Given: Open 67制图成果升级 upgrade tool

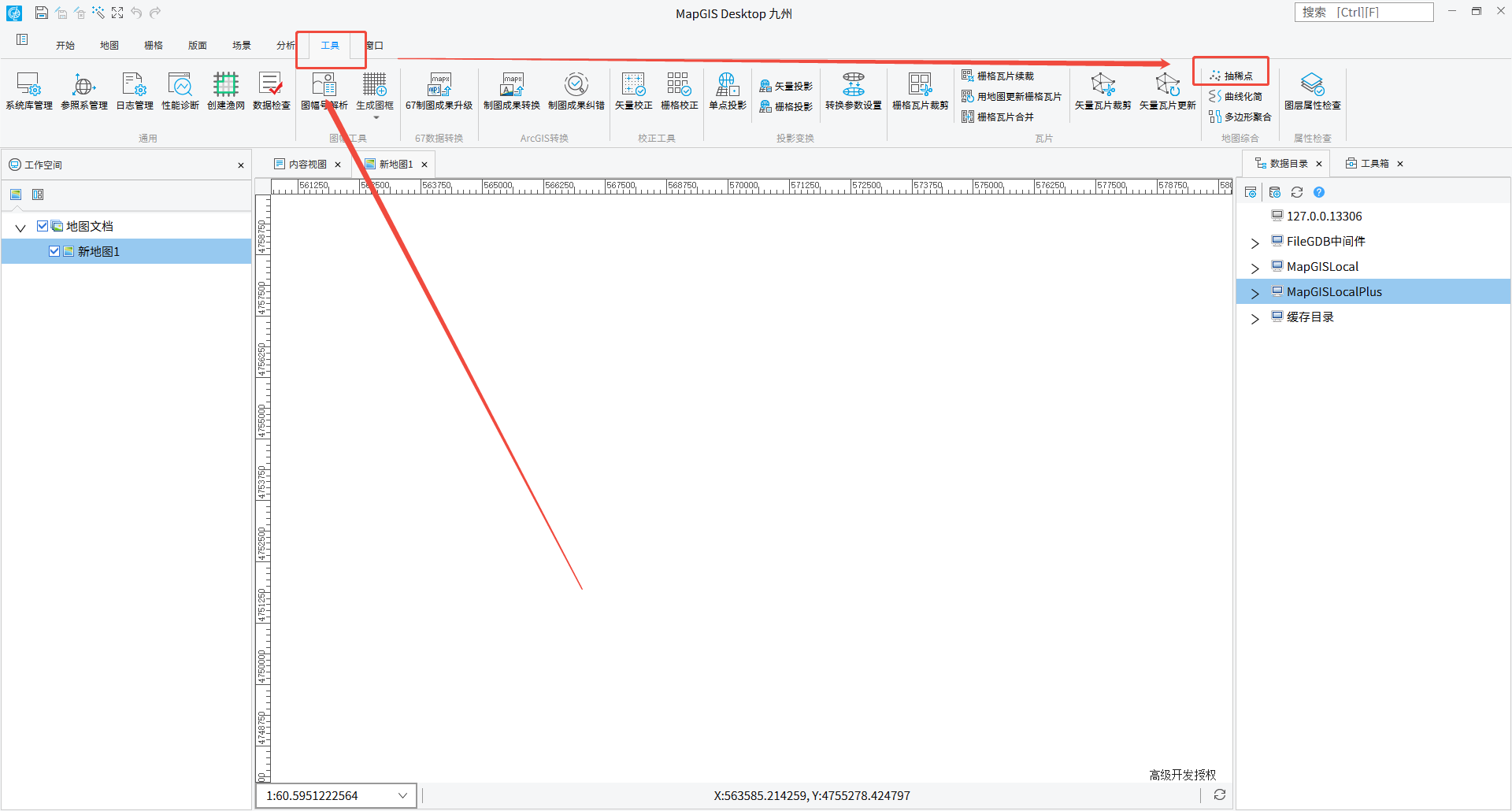Looking at the screenshot, I should tap(439, 91).
